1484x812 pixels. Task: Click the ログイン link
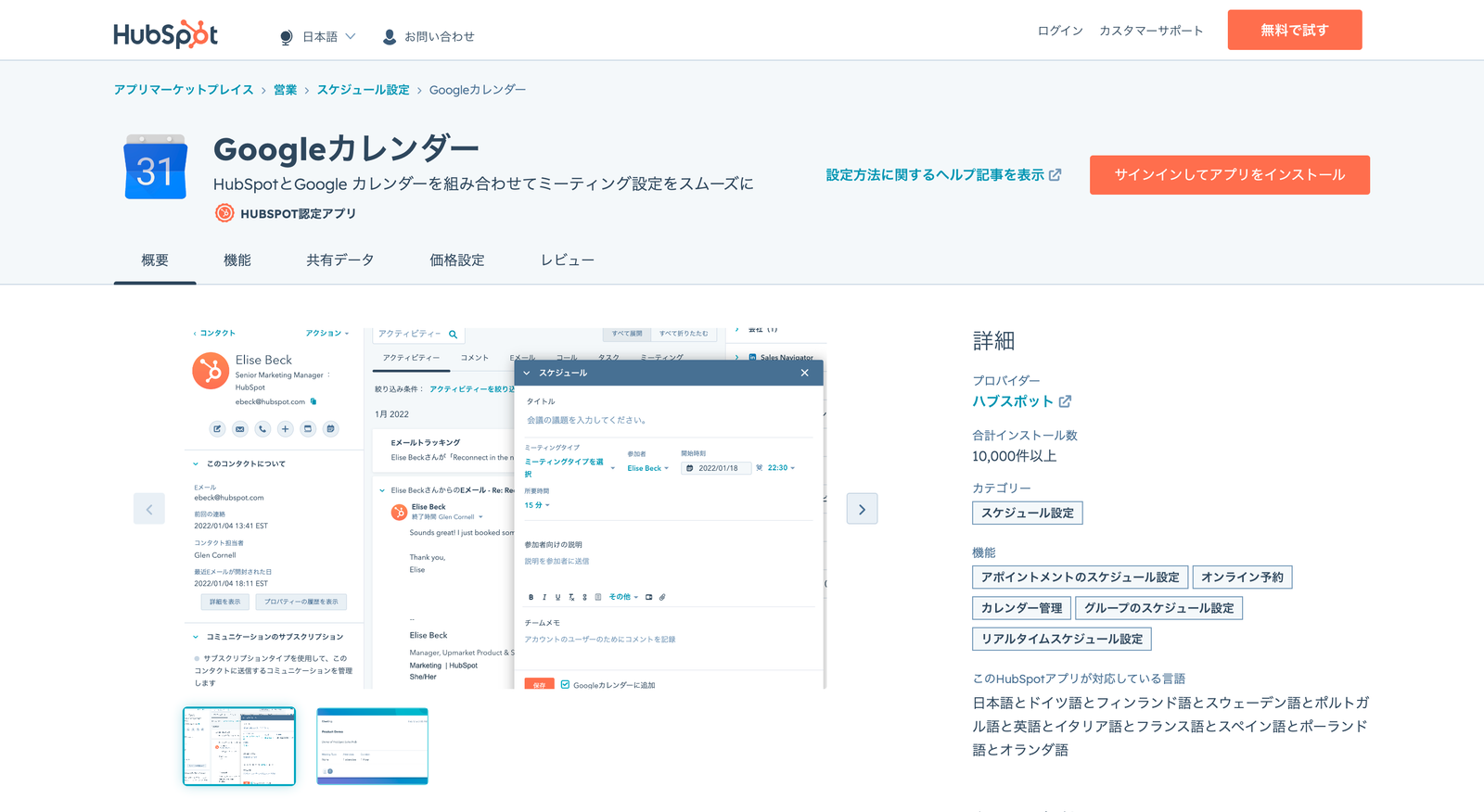pyautogui.click(x=1060, y=31)
